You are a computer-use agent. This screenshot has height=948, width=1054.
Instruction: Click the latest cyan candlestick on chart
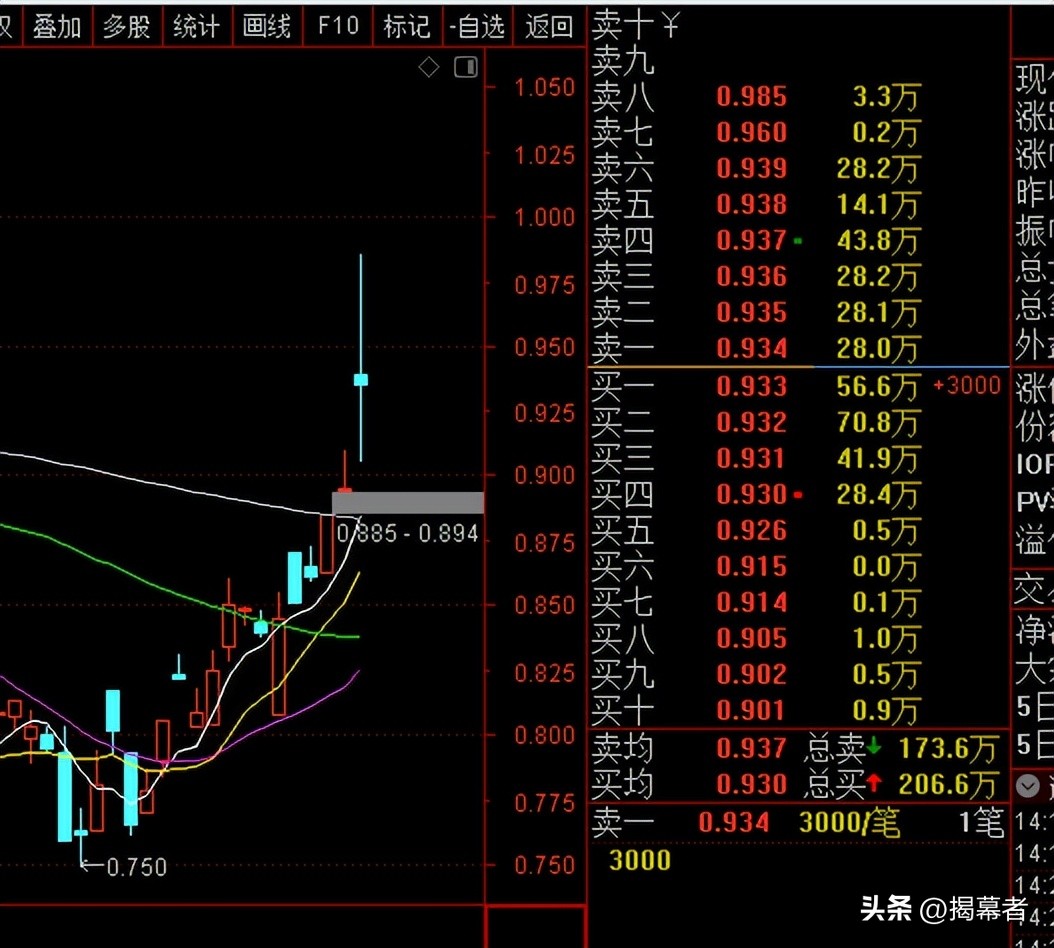361,380
